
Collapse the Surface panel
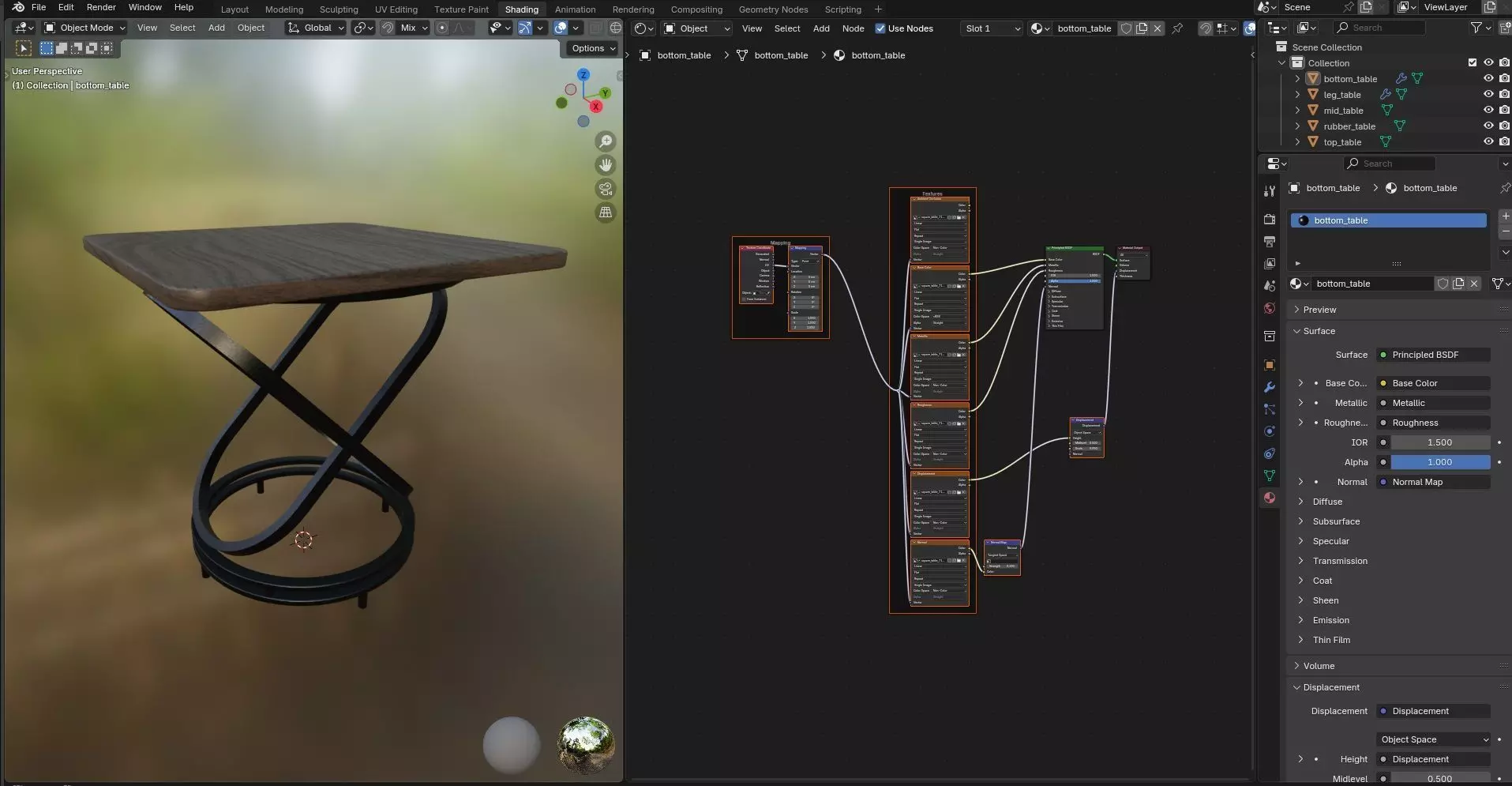(x=1319, y=331)
